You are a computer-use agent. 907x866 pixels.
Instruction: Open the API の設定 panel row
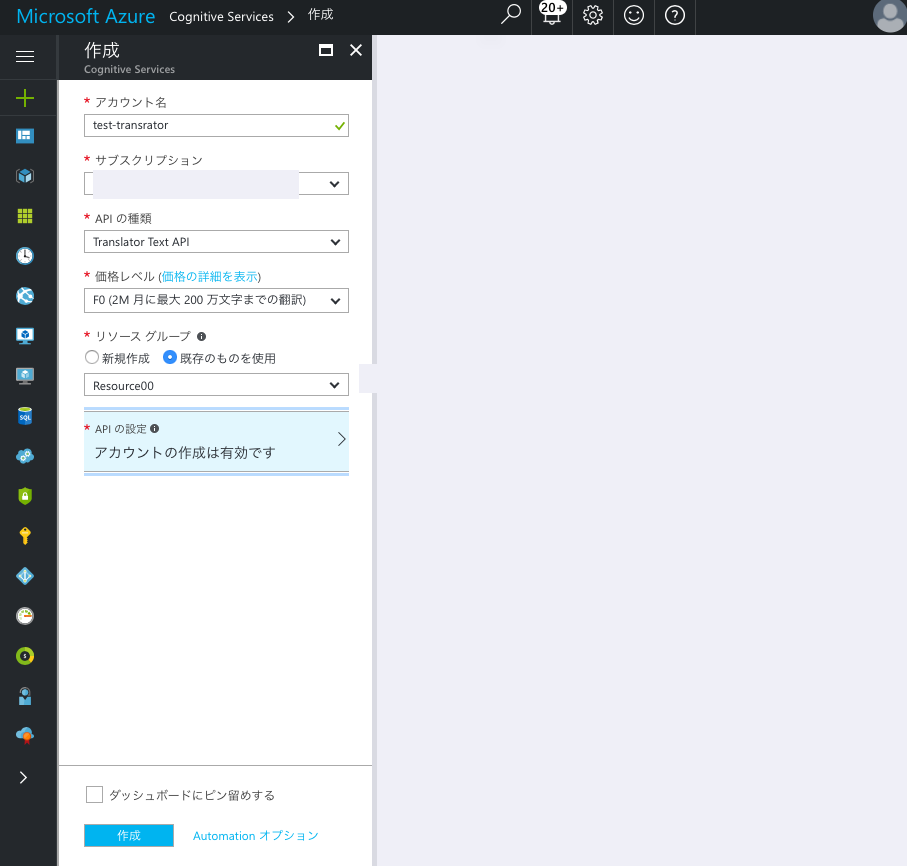[x=216, y=441]
